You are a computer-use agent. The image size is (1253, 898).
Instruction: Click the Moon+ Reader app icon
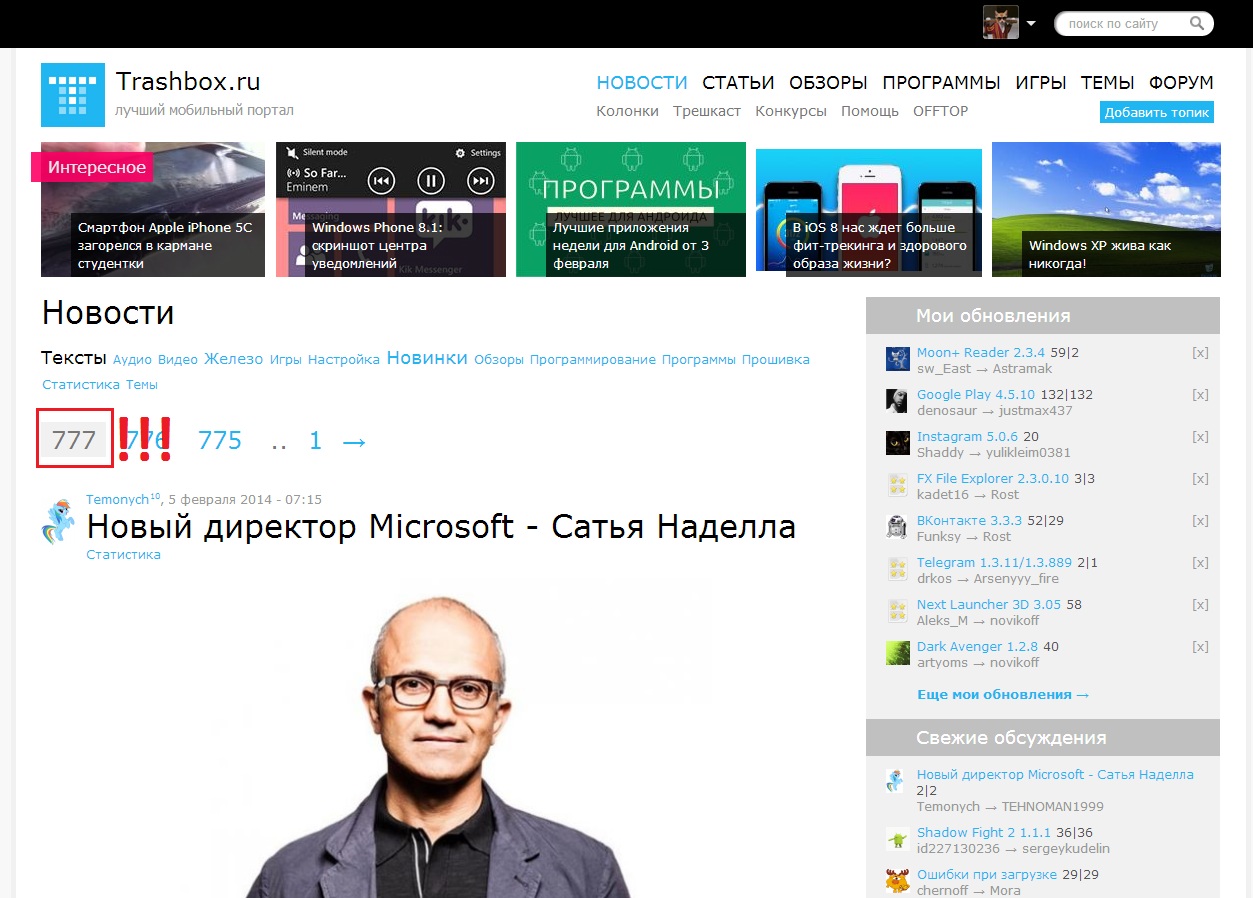coord(897,359)
